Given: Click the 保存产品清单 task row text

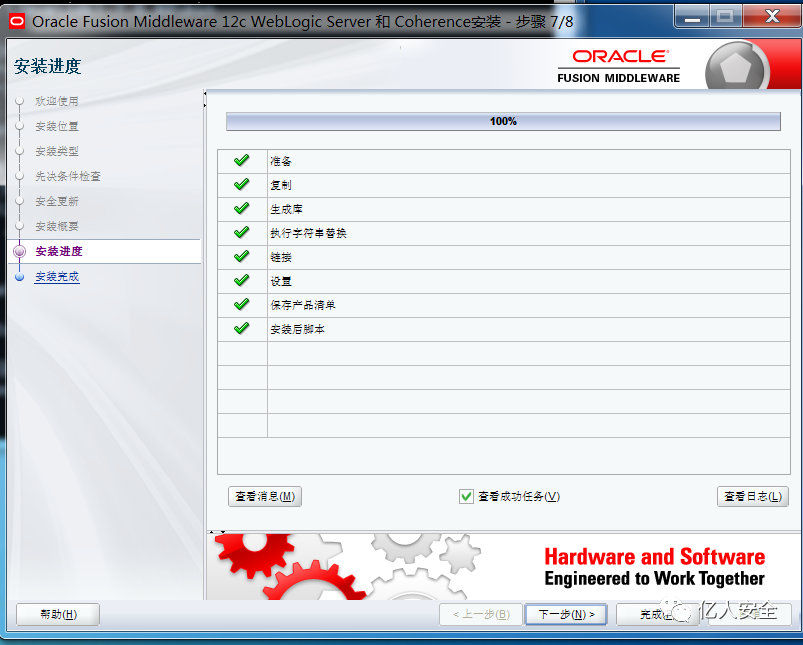Looking at the screenshot, I should coord(303,305).
